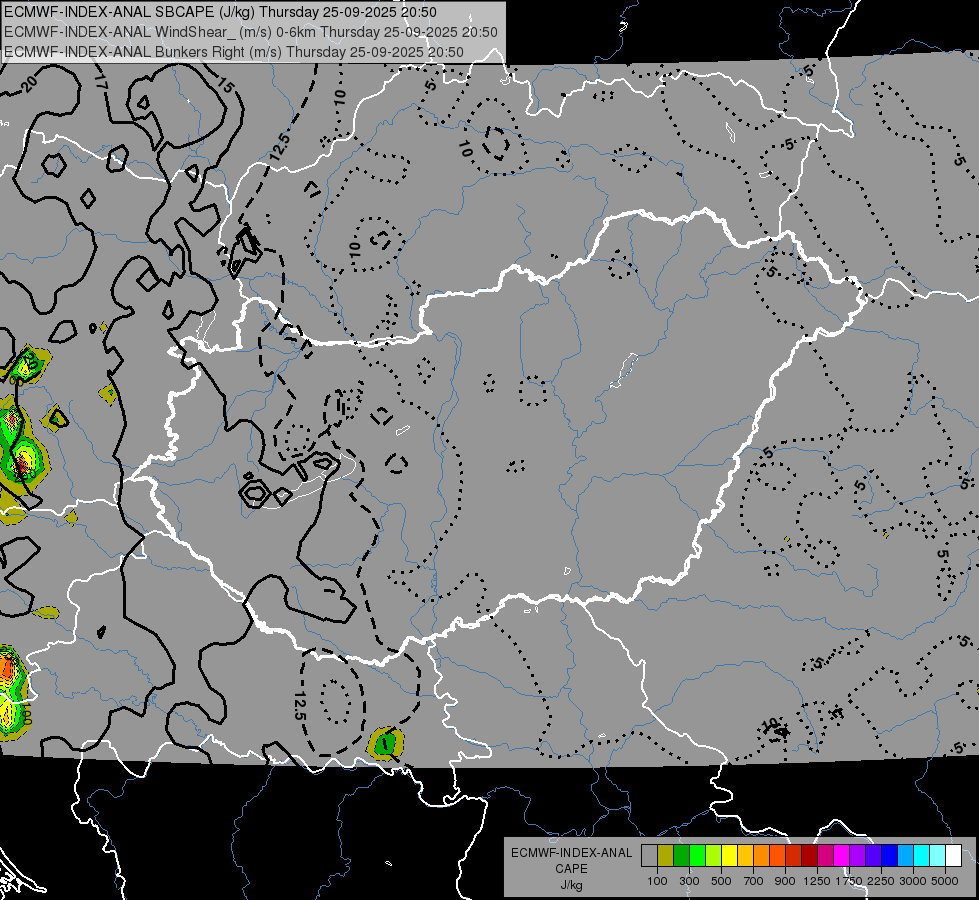Select the crimson-pink swatch after 1250
Viewport: 979px width, 900px height.
click(x=825, y=856)
